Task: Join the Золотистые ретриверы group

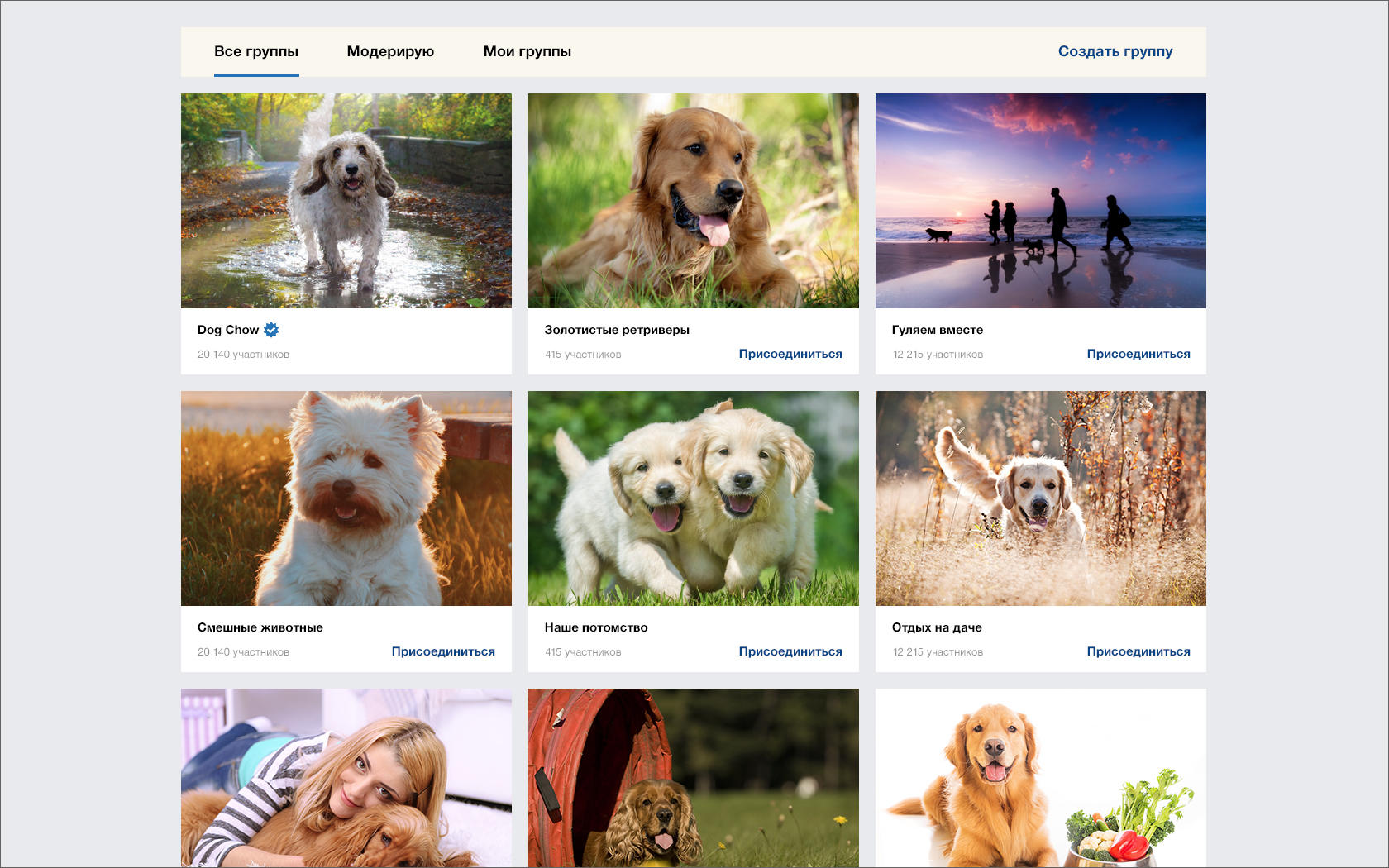Action: [790, 354]
